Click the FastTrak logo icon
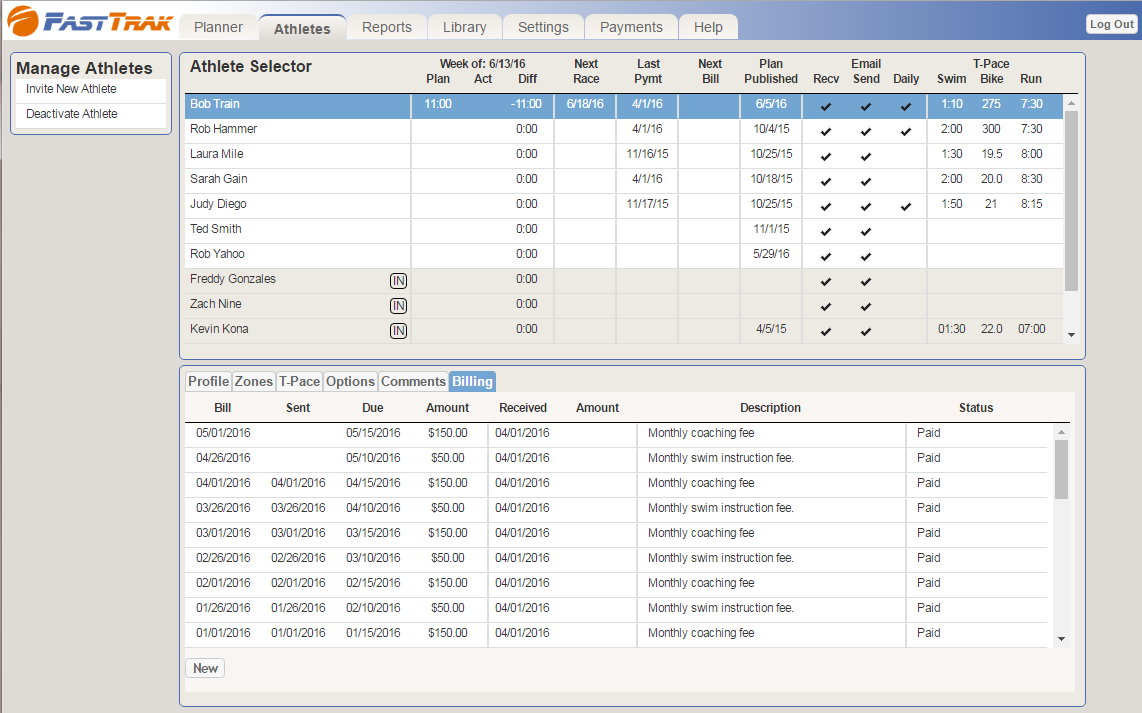This screenshot has width=1142, height=713. click(x=24, y=21)
